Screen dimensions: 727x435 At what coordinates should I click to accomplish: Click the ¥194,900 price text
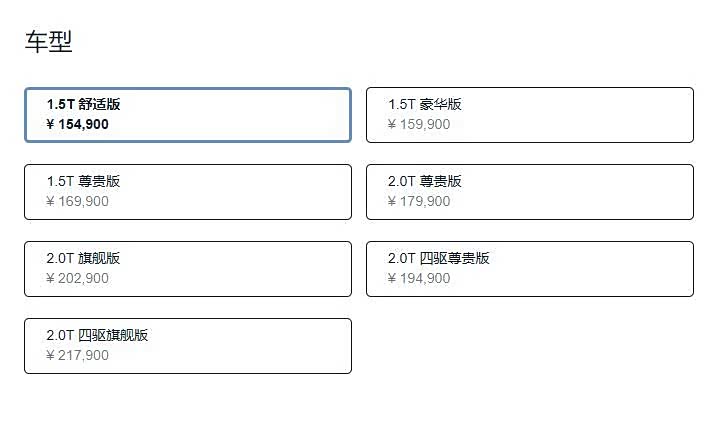click(x=419, y=279)
